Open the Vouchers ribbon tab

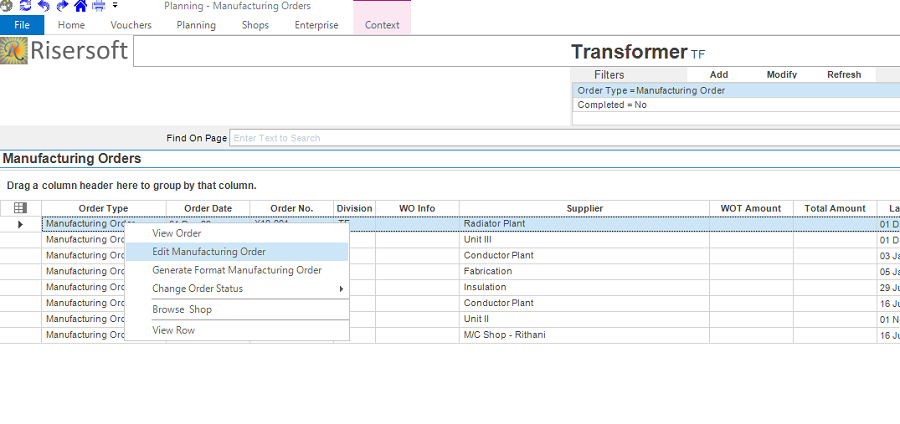131,25
